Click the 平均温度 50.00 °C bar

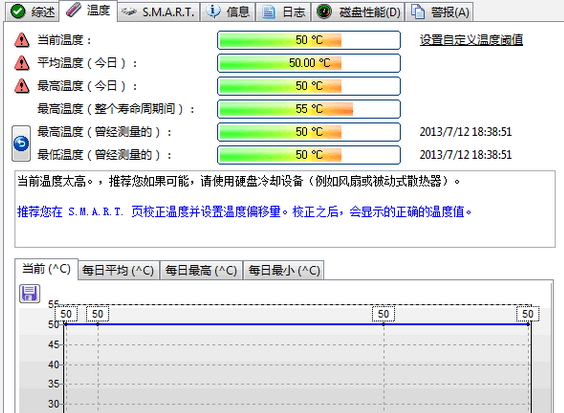(x=309, y=63)
